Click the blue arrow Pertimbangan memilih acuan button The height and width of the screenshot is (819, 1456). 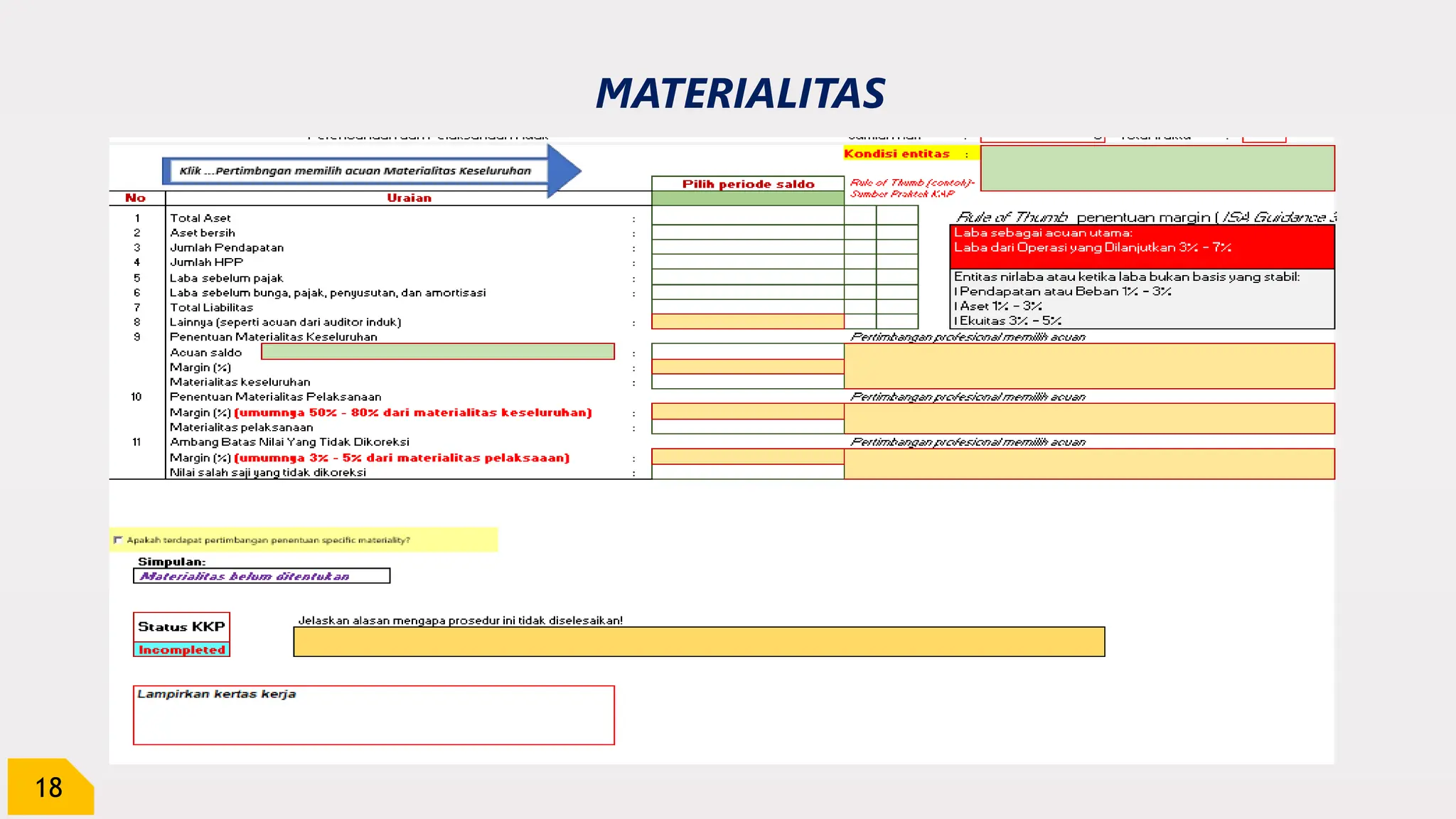point(371,171)
